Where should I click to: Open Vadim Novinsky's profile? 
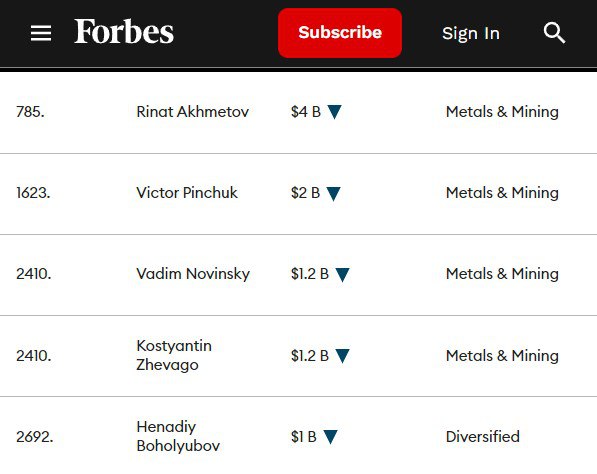tap(193, 274)
